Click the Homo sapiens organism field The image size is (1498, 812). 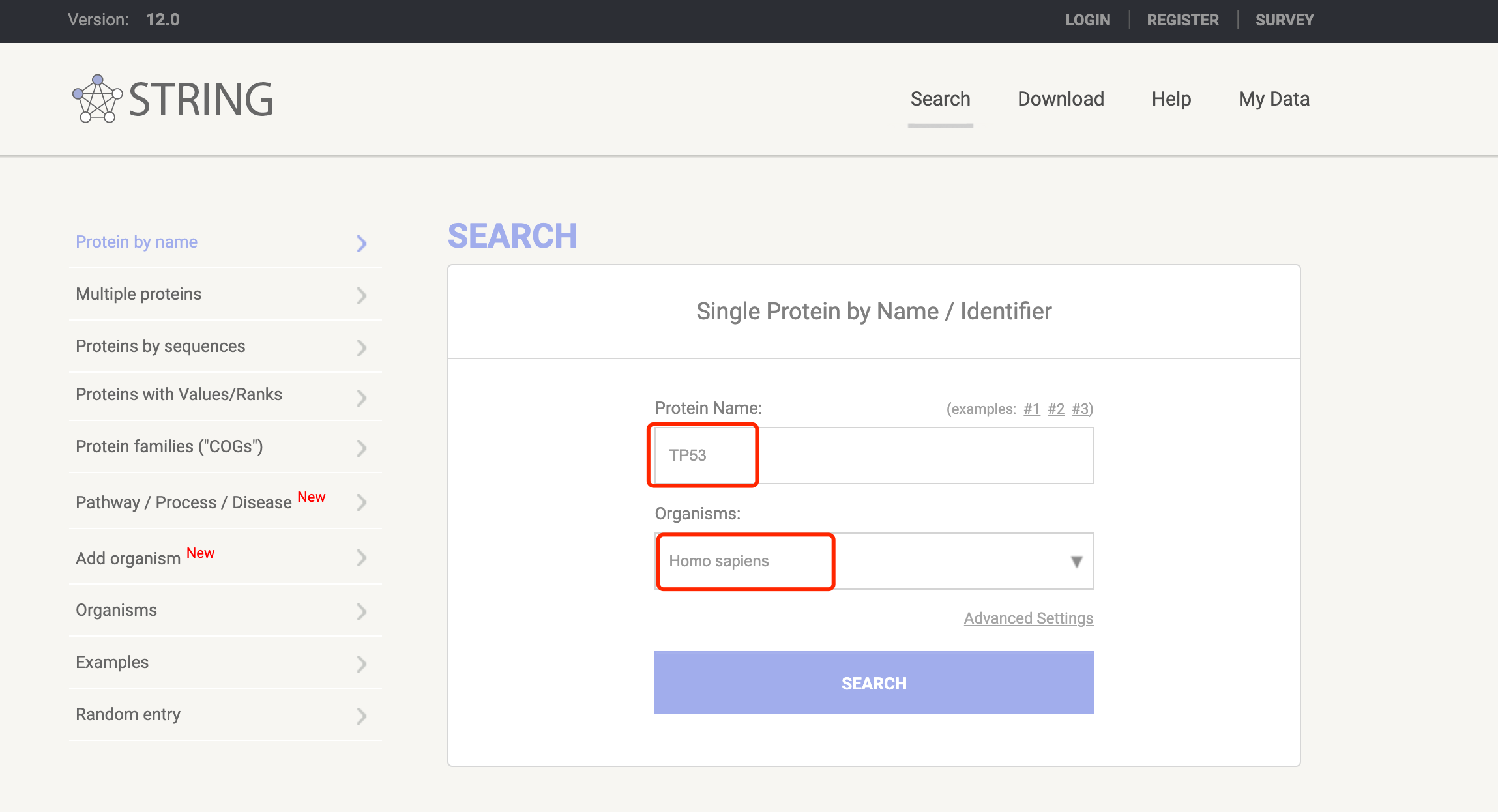click(x=874, y=561)
